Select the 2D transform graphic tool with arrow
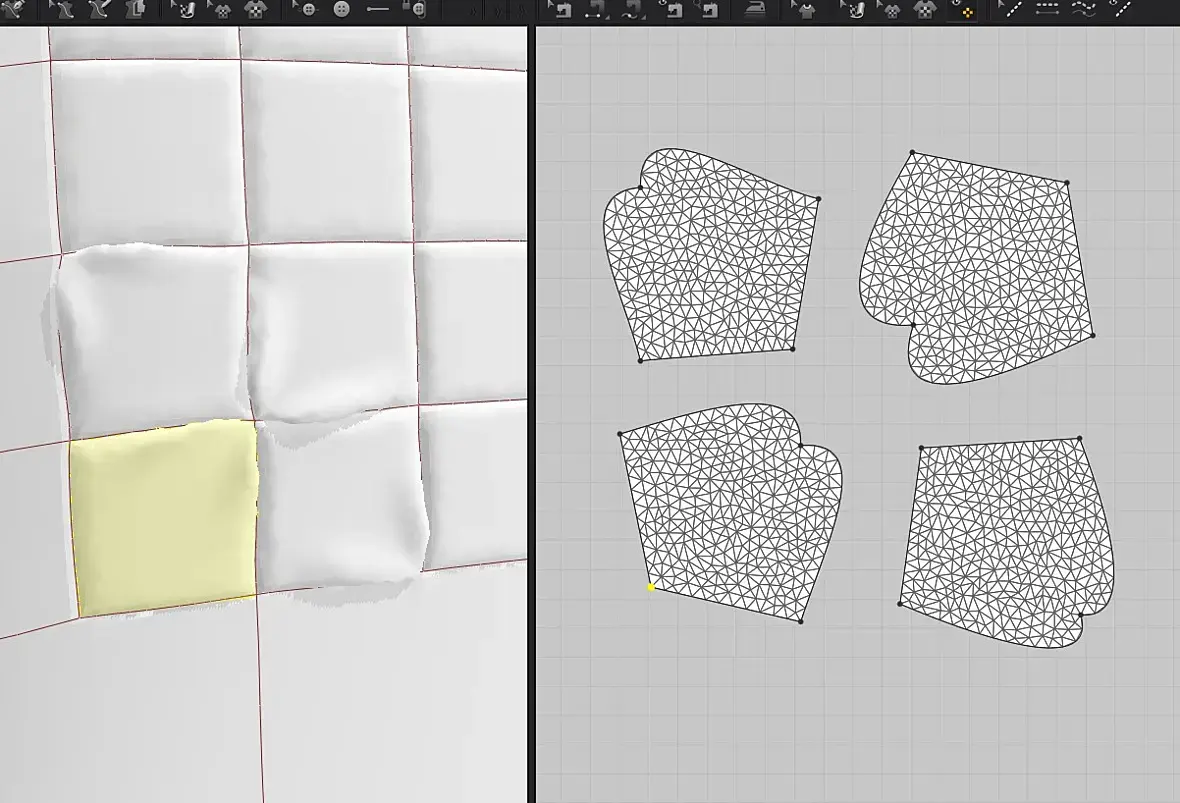This screenshot has height=803, width=1180. pos(890,10)
